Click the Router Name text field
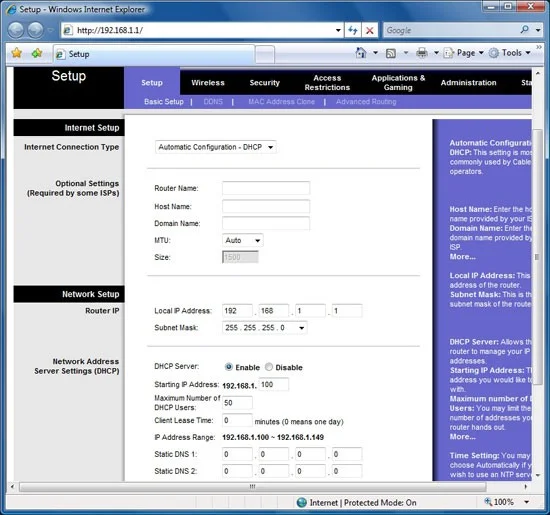Viewport: 550px width, 515px height. [266, 188]
